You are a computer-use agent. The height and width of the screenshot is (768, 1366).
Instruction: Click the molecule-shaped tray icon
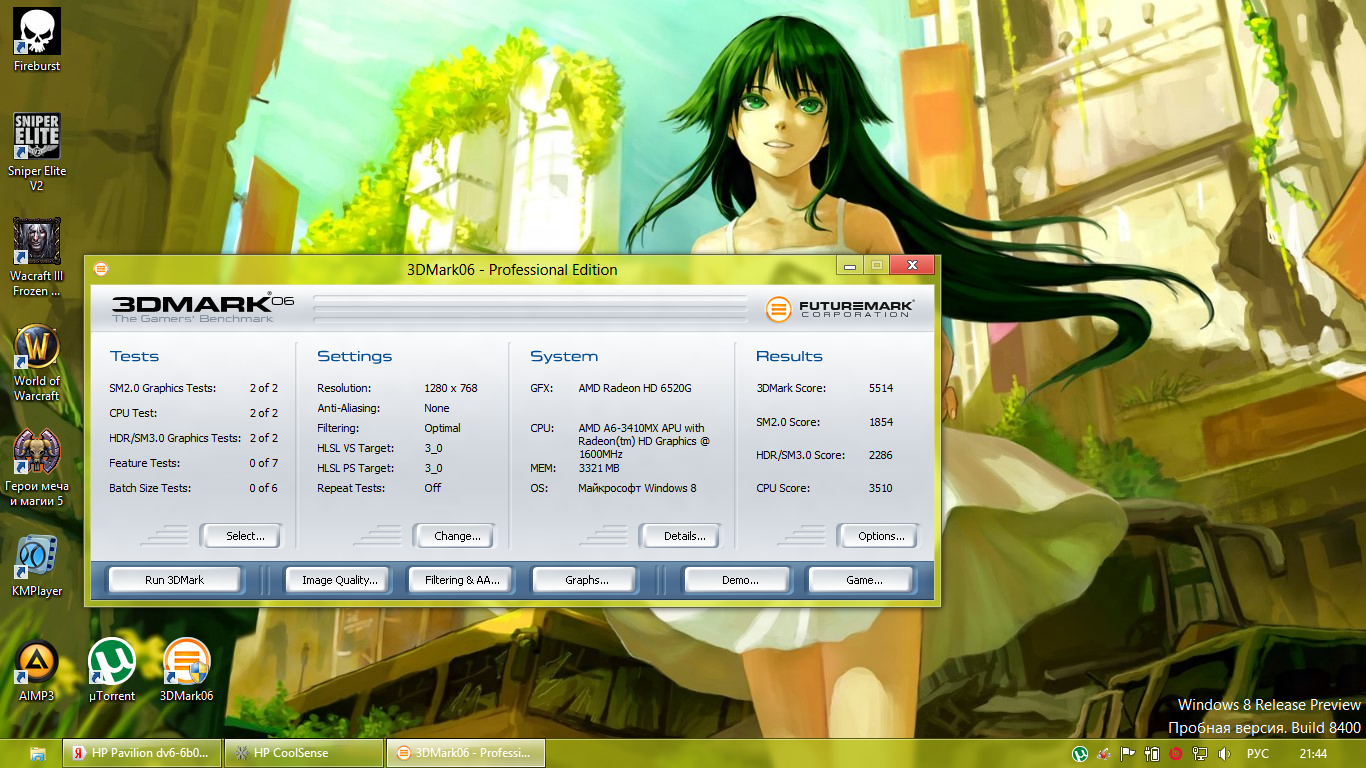[1104, 753]
